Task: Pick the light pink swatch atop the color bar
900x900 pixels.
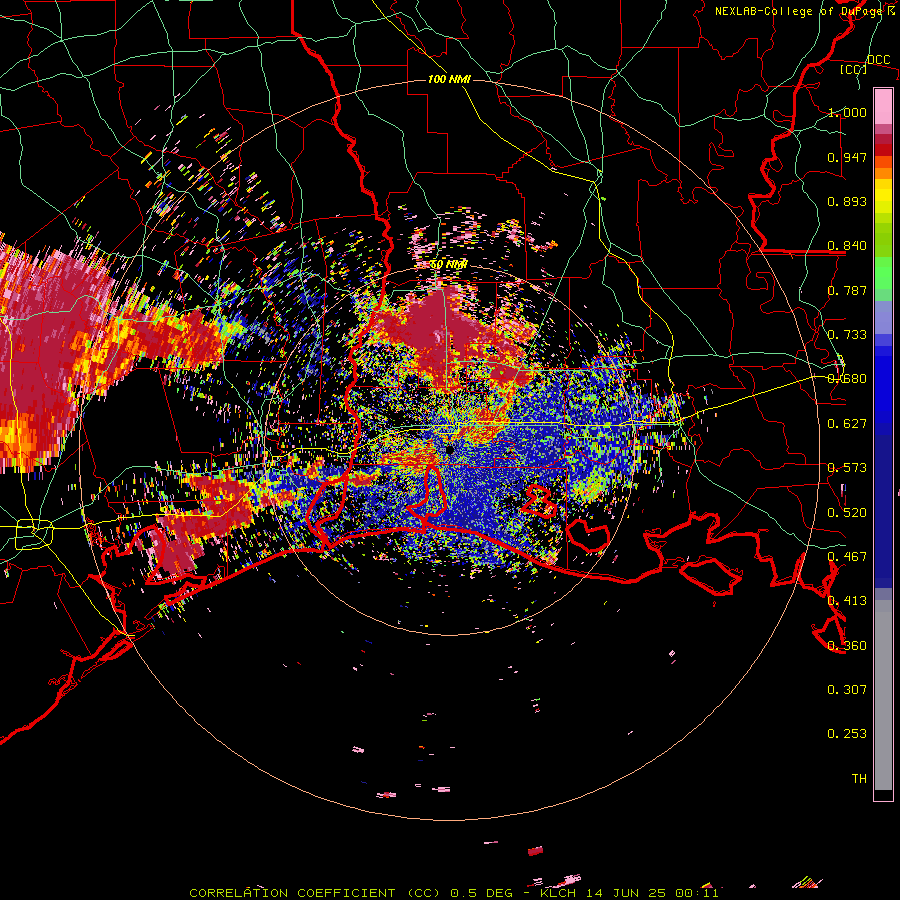Action: click(x=883, y=107)
